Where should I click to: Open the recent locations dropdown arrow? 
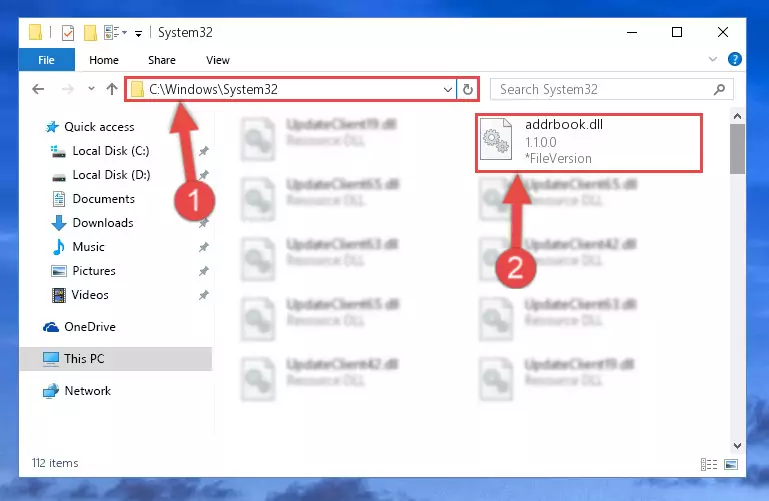pos(91,89)
